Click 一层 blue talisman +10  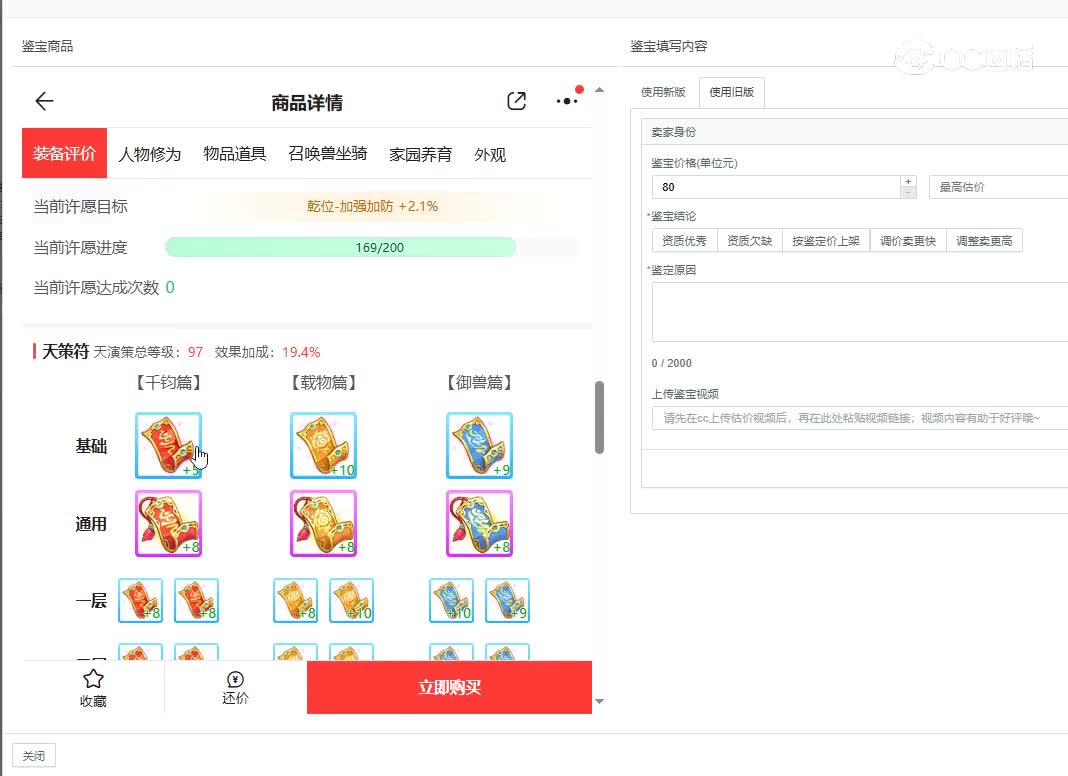click(452, 600)
